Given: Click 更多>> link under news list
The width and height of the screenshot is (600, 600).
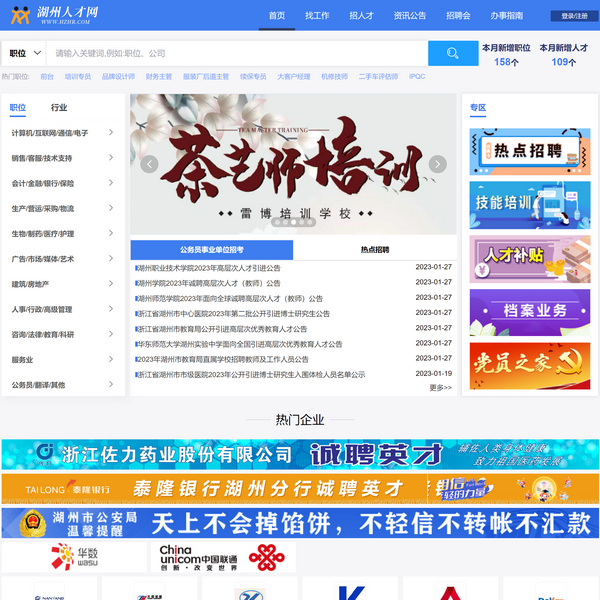Looking at the screenshot, I should 440,387.
